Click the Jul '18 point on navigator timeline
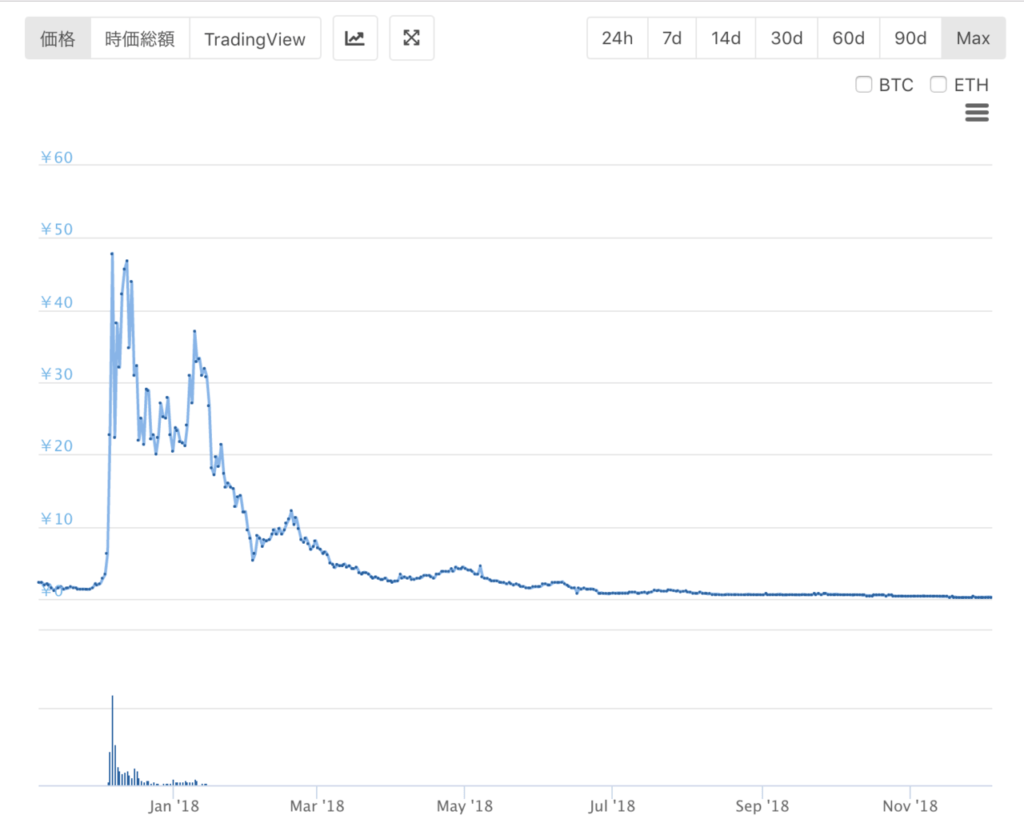1024x839 pixels. [x=611, y=805]
